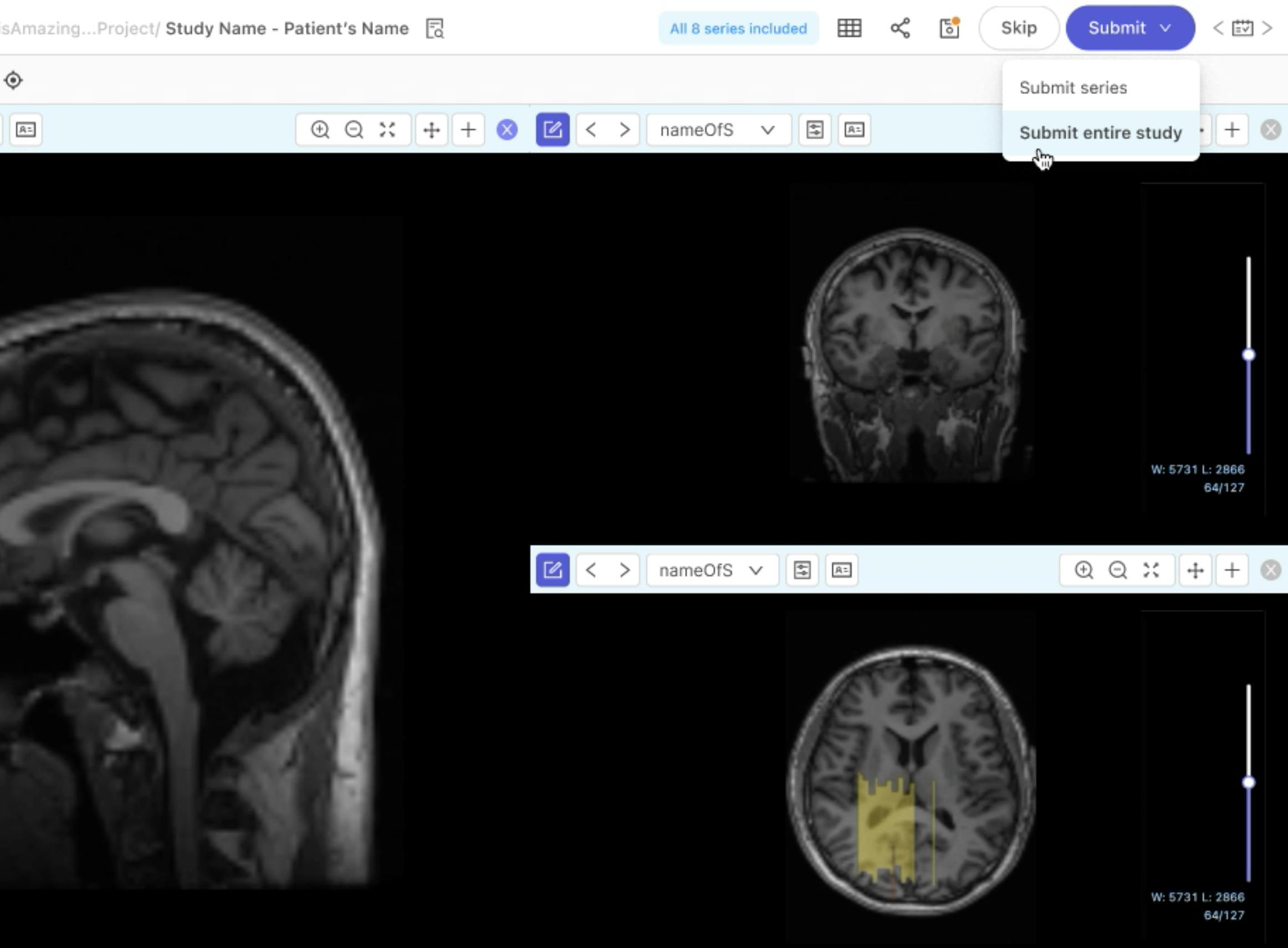The height and width of the screenshot is (948, 1288).
Task: Click the plus icon in sagittal viewport toolbar
Action: 468,130
